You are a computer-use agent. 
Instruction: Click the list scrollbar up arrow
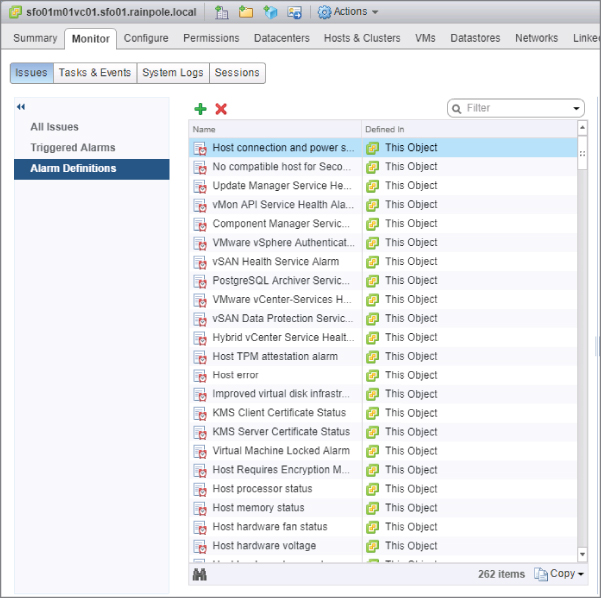pos(583,128)
